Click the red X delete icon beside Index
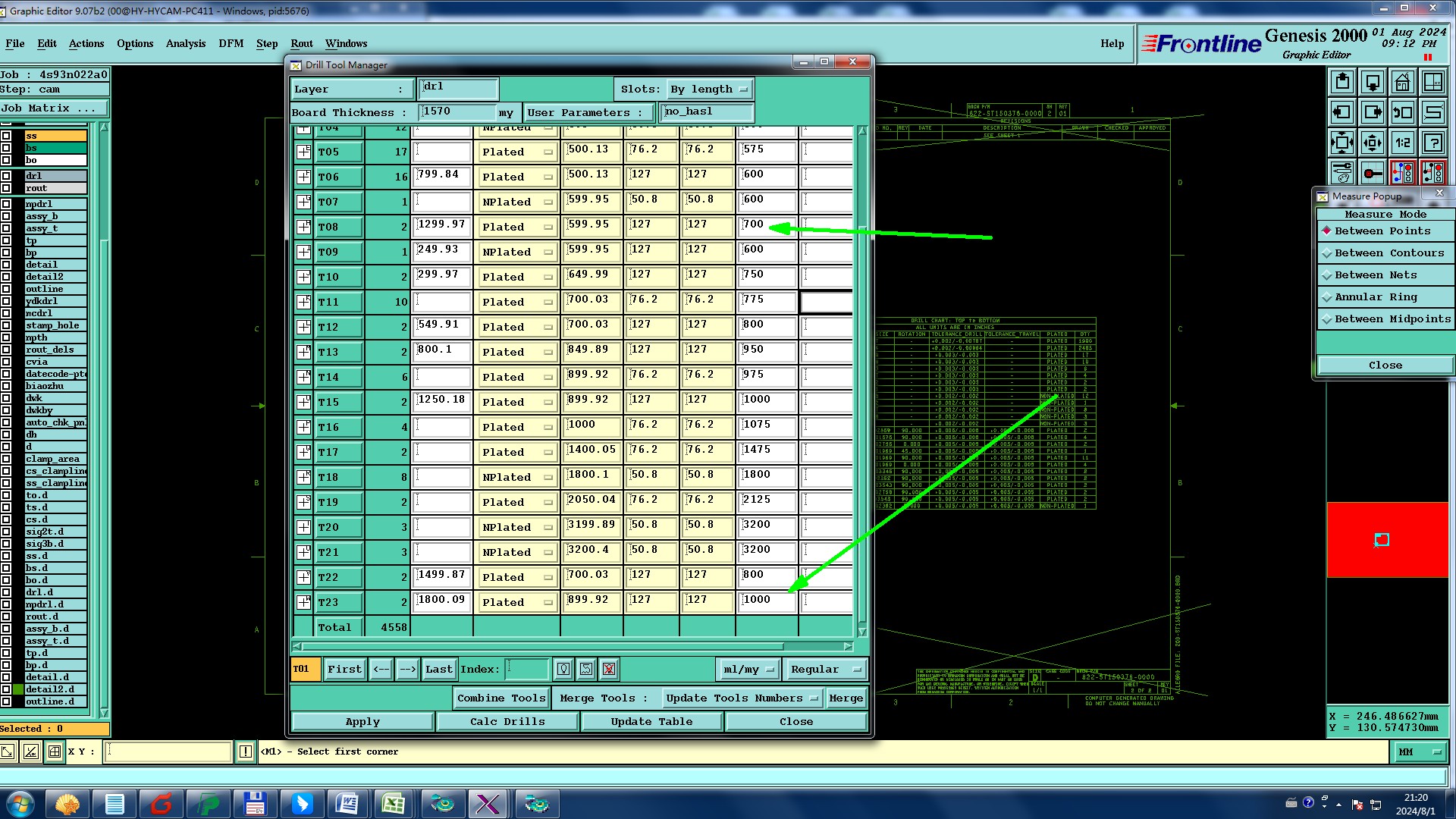The height and width of the screenshot is (819, 1456). 608,669
